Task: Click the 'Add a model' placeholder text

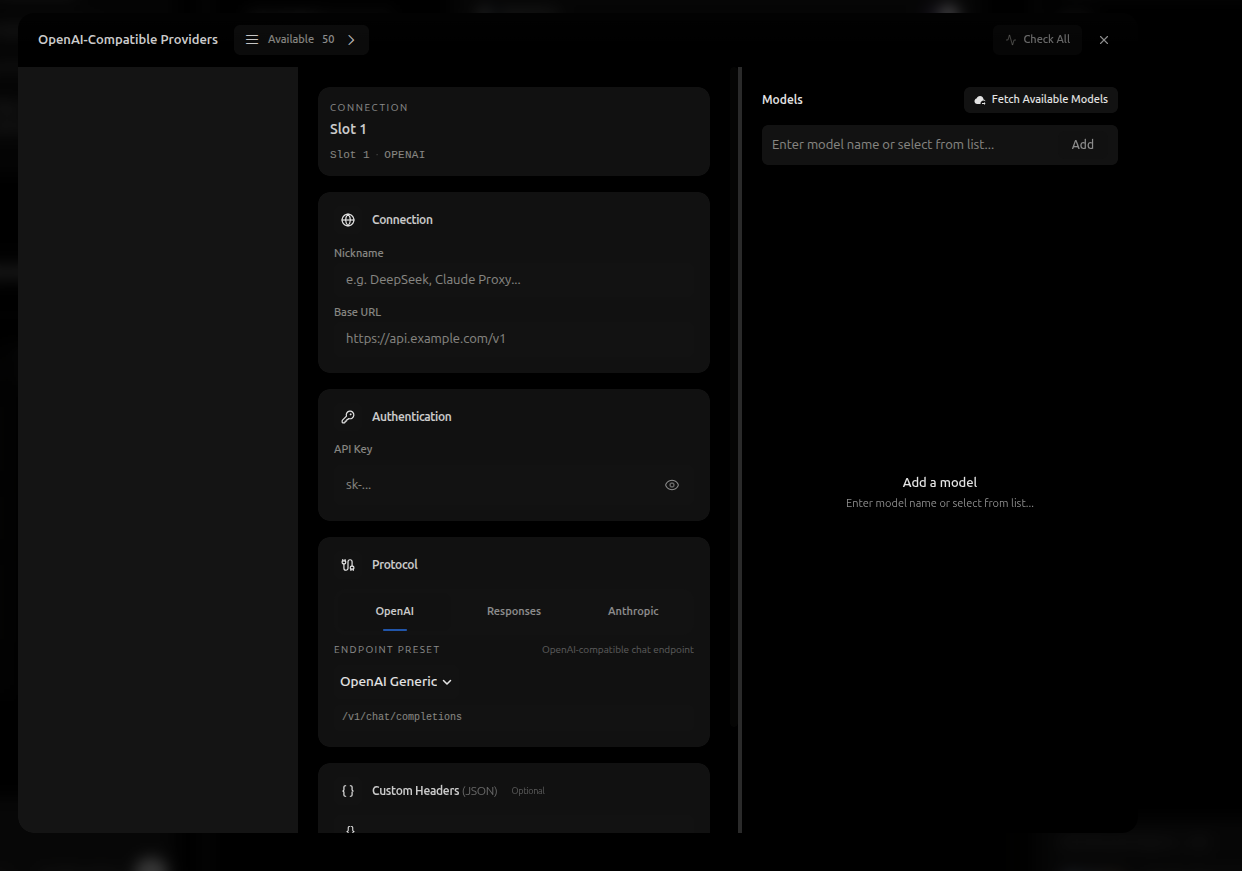Action: 940,482
